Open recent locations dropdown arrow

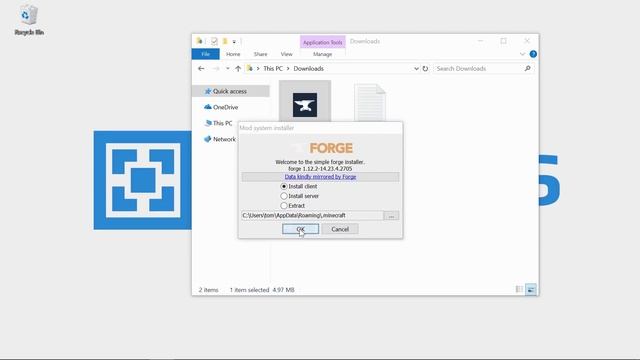(x=228, y=69)
